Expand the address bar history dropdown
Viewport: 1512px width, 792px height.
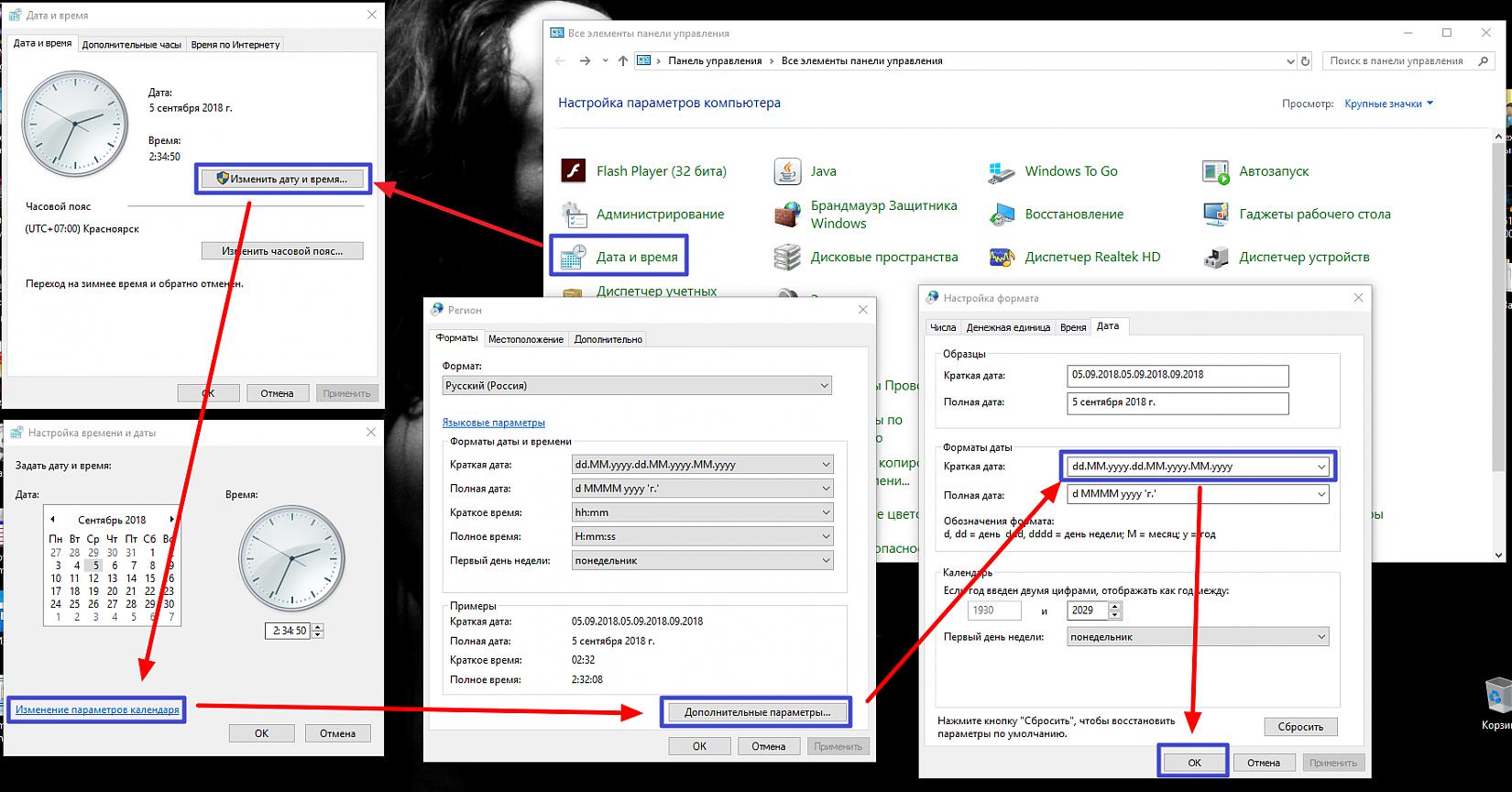coord(1291,61)
